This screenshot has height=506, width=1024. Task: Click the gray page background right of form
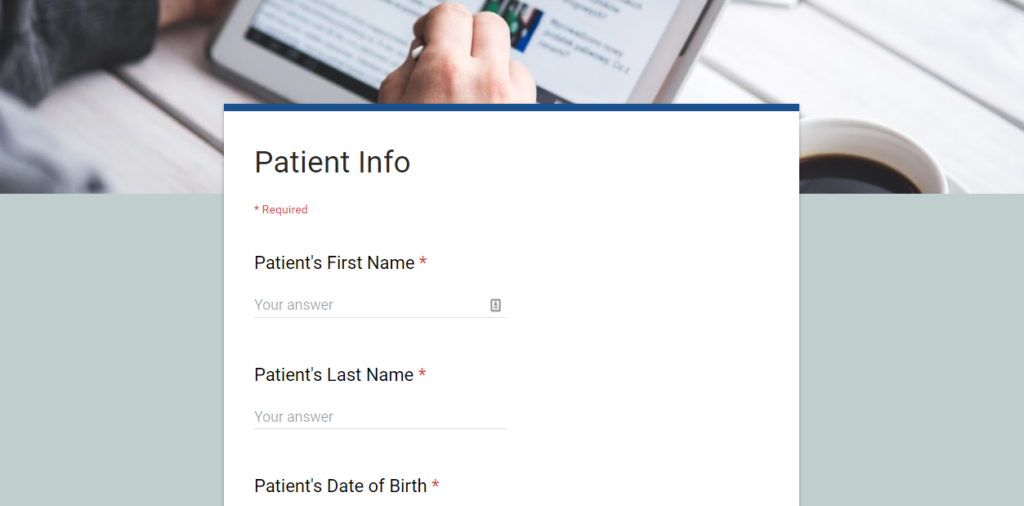(910, 350)
